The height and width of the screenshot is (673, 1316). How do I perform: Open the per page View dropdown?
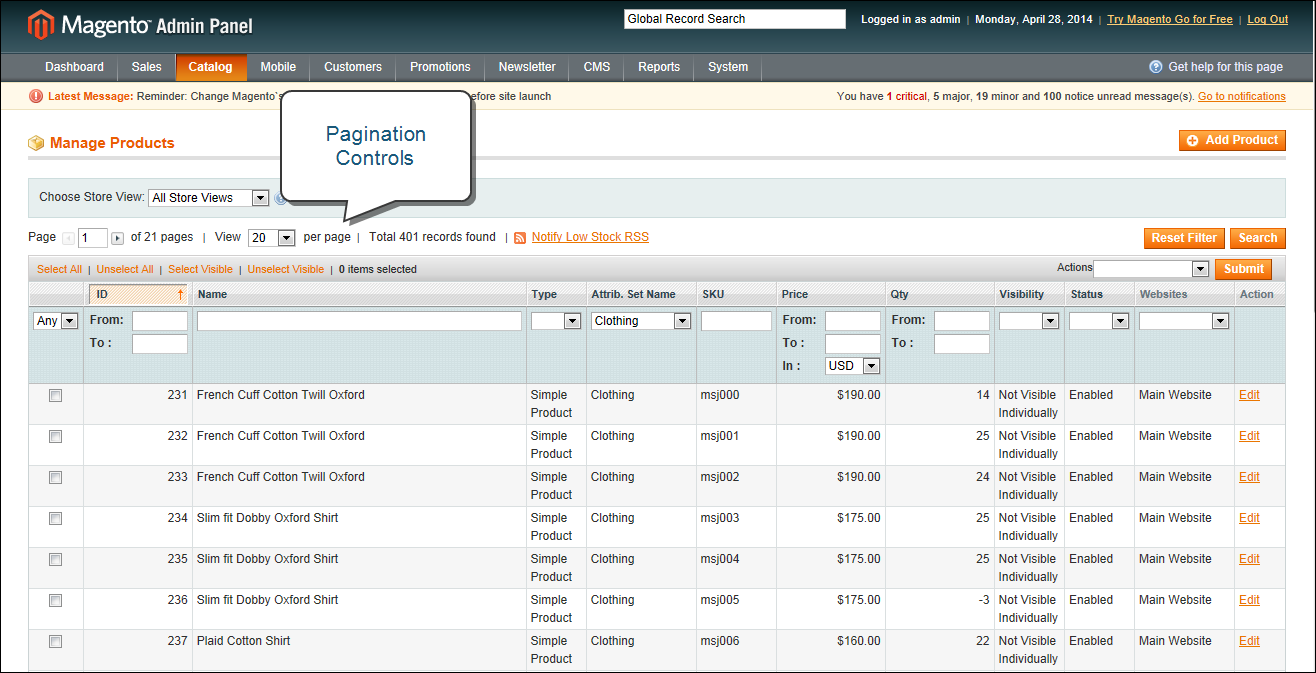click(x=271, y=238)
